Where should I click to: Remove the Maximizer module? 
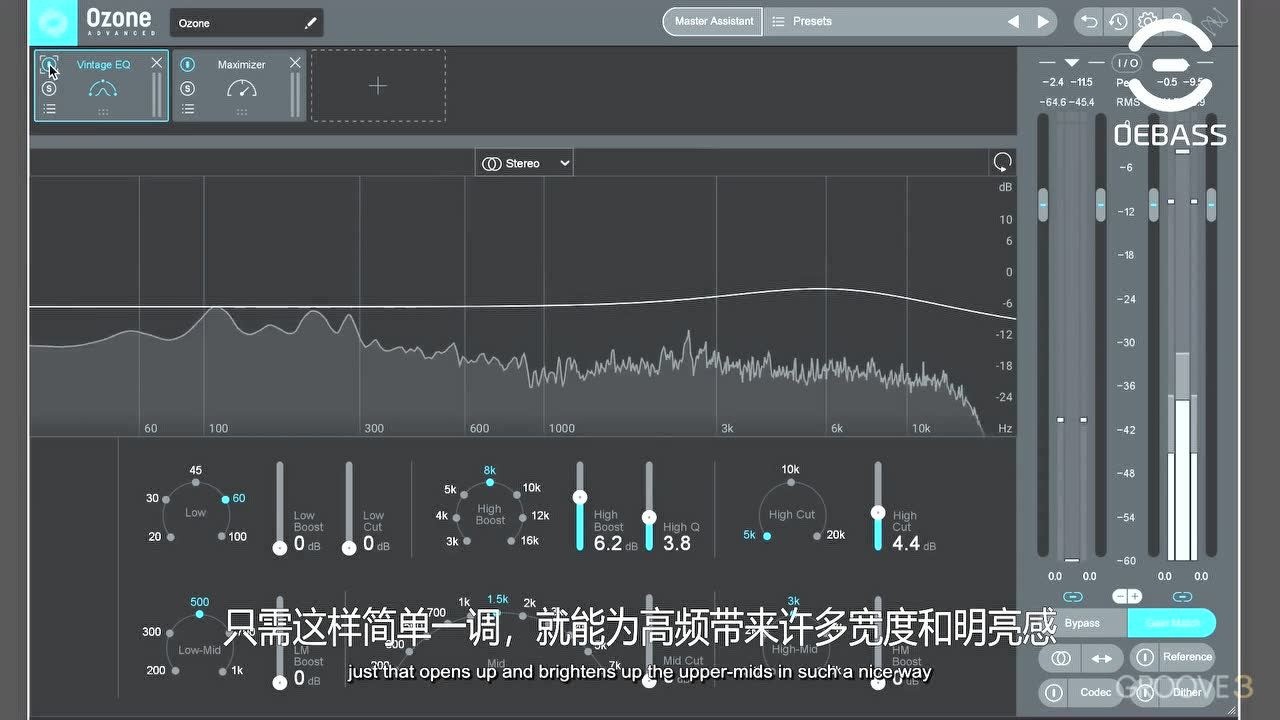295,63
